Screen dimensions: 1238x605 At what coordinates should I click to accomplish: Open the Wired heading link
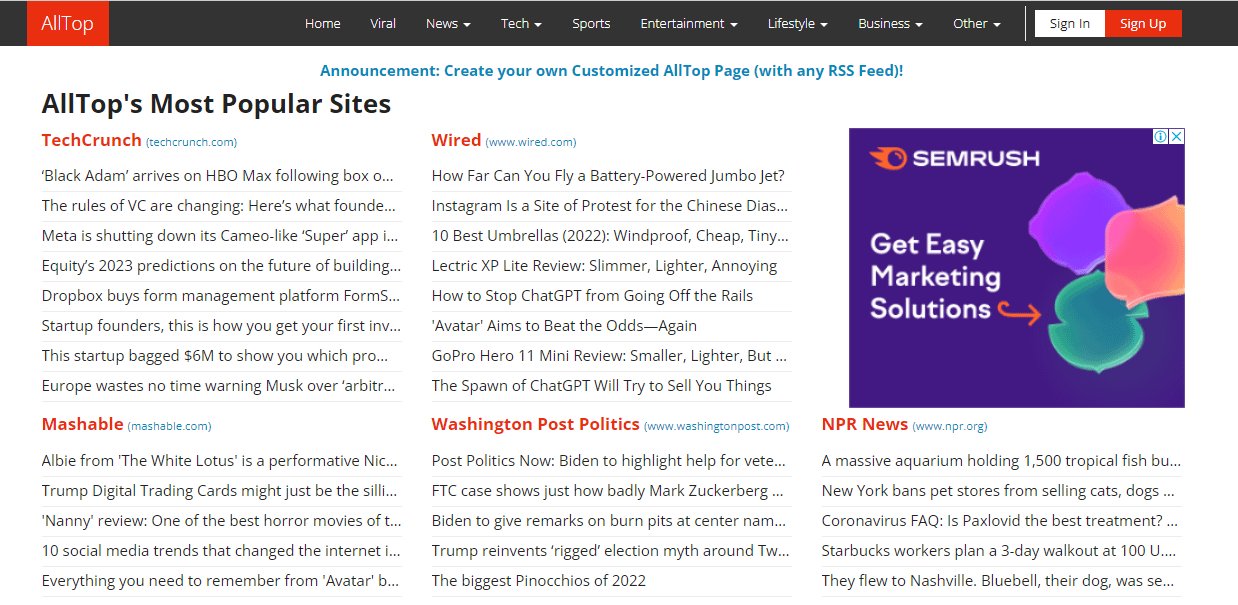click(x=457, y=140)
